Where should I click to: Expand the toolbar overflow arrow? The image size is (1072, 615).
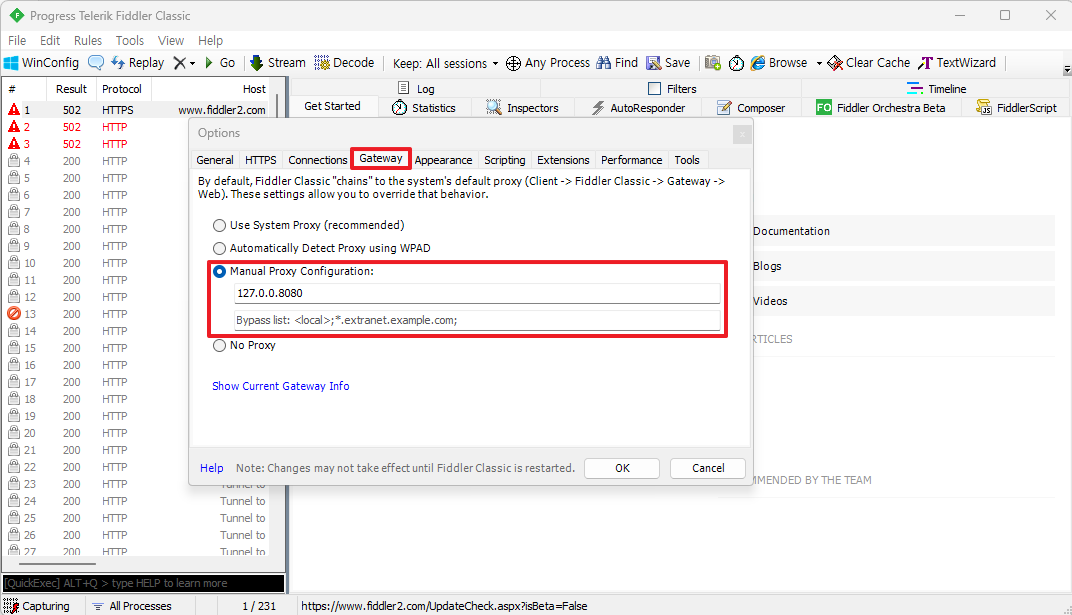point(1067,70)
